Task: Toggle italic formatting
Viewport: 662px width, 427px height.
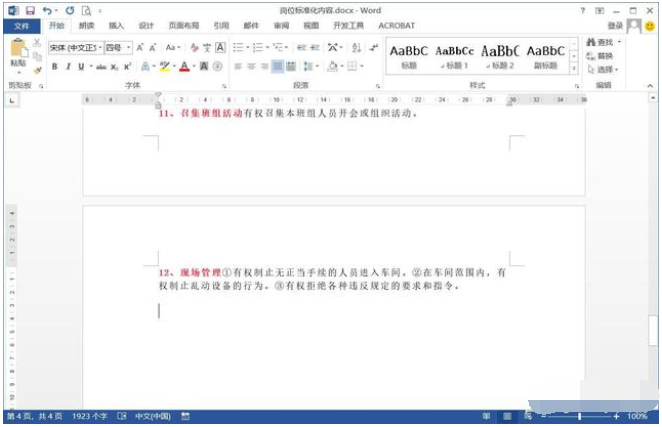Action: click(x=68, y=67)
